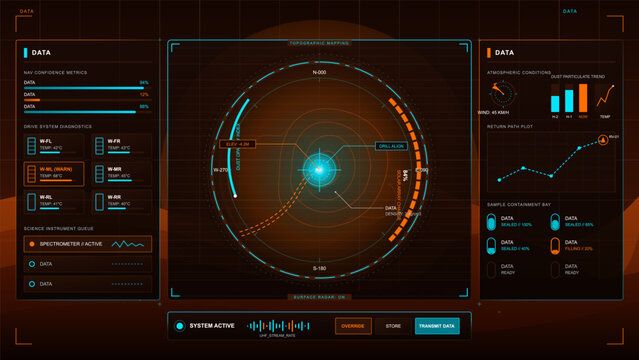Click the SYSTEM ACTIVE status indicator circle
Image resolution: width=639 pixels, height=360 pixels.
pyautogui.click(x=180, y=326)
